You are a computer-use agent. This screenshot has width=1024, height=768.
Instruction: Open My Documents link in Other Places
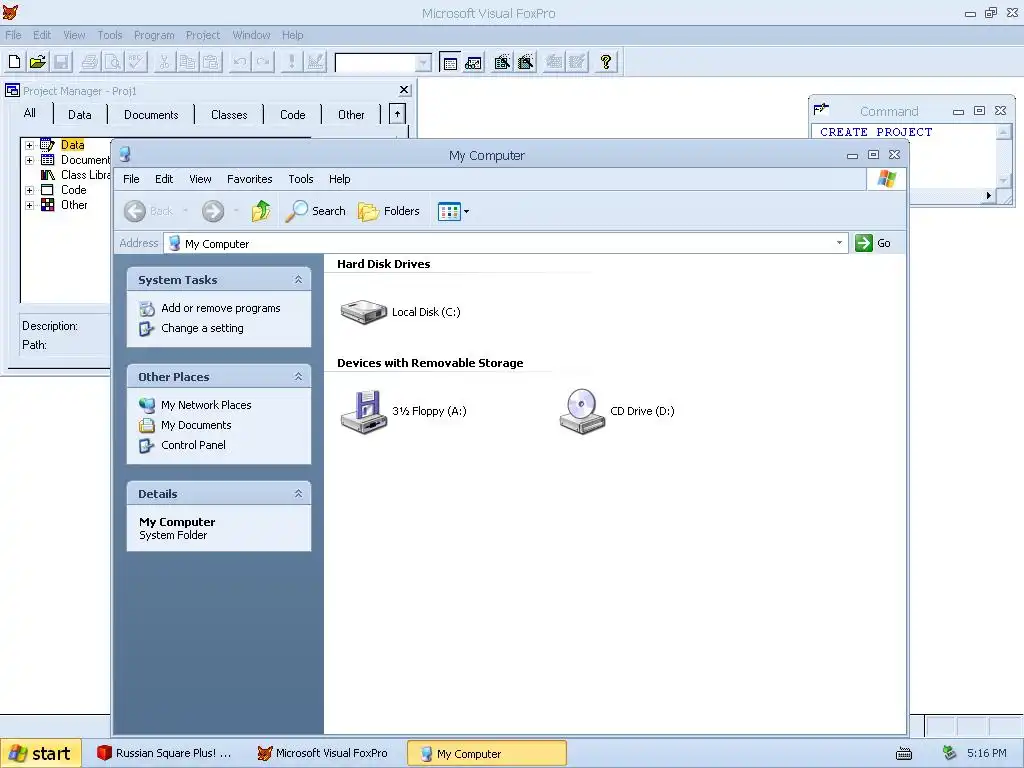pyautogui.click(x=196, y=425)
